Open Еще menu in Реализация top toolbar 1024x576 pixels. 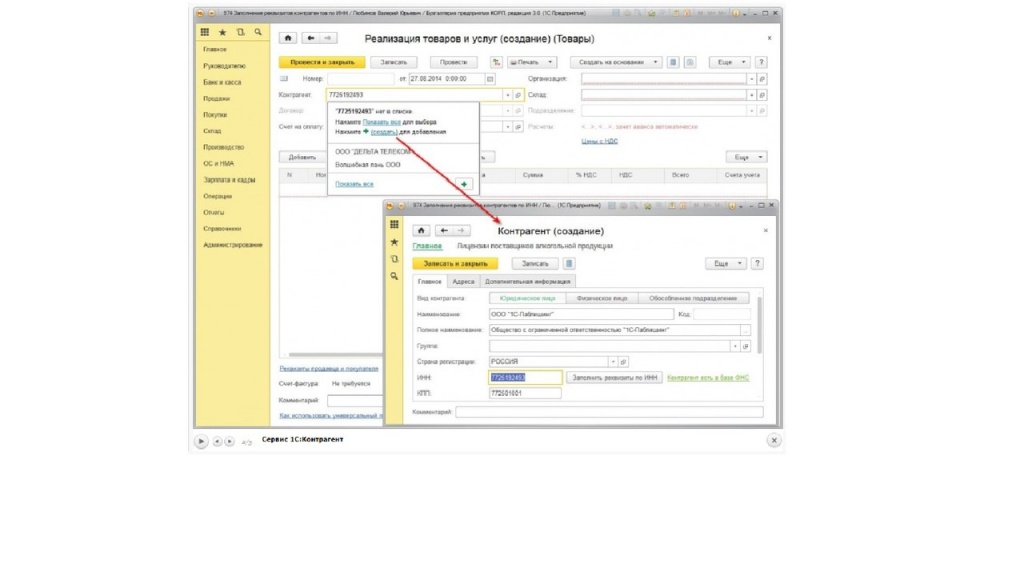pos(729,62)
